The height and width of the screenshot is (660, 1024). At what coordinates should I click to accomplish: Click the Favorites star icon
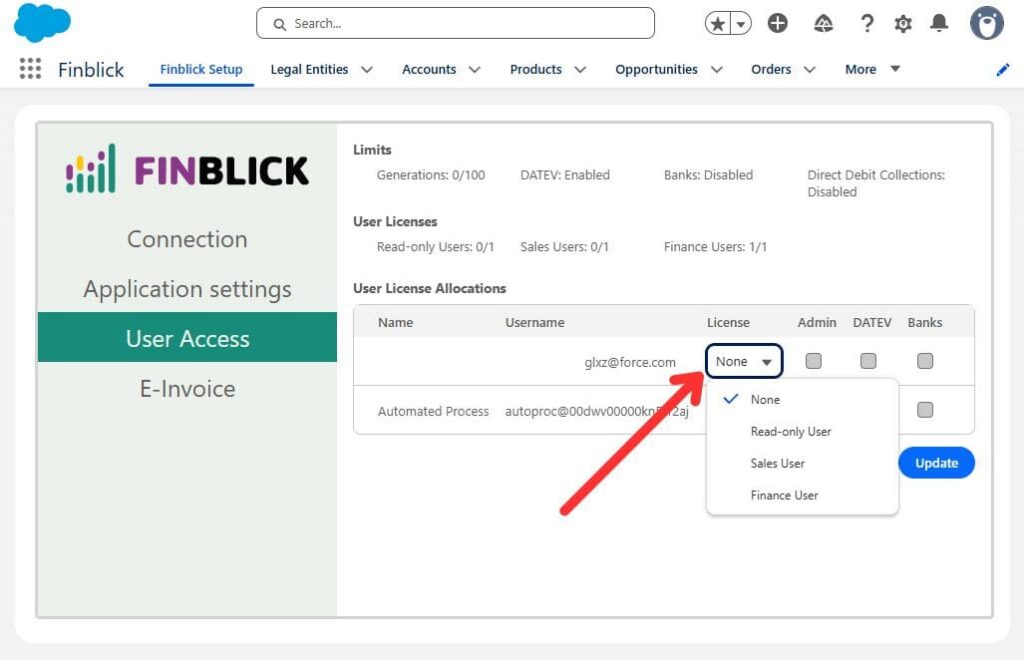point(718,24)
